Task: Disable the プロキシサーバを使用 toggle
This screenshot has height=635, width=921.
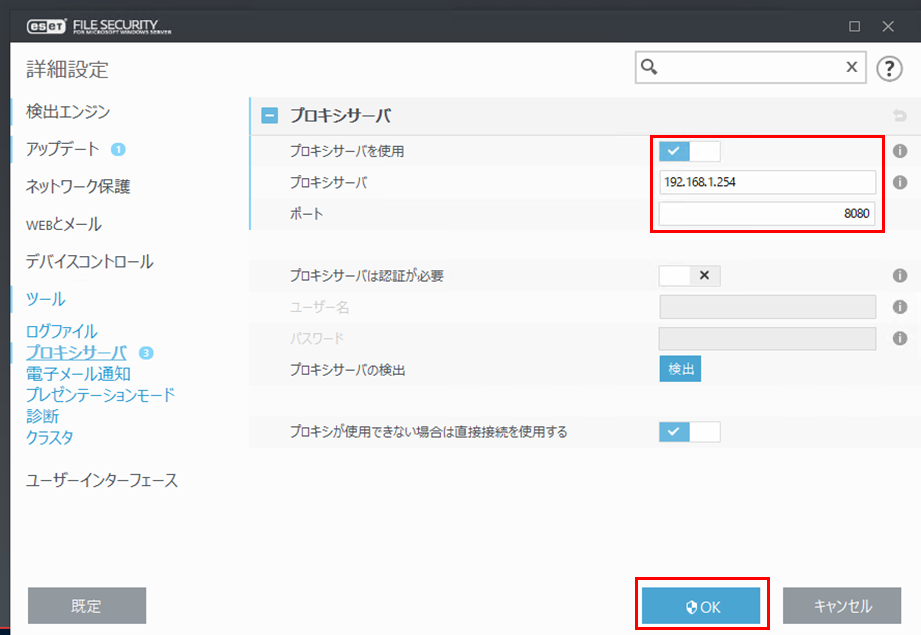Action: (689, 151)
